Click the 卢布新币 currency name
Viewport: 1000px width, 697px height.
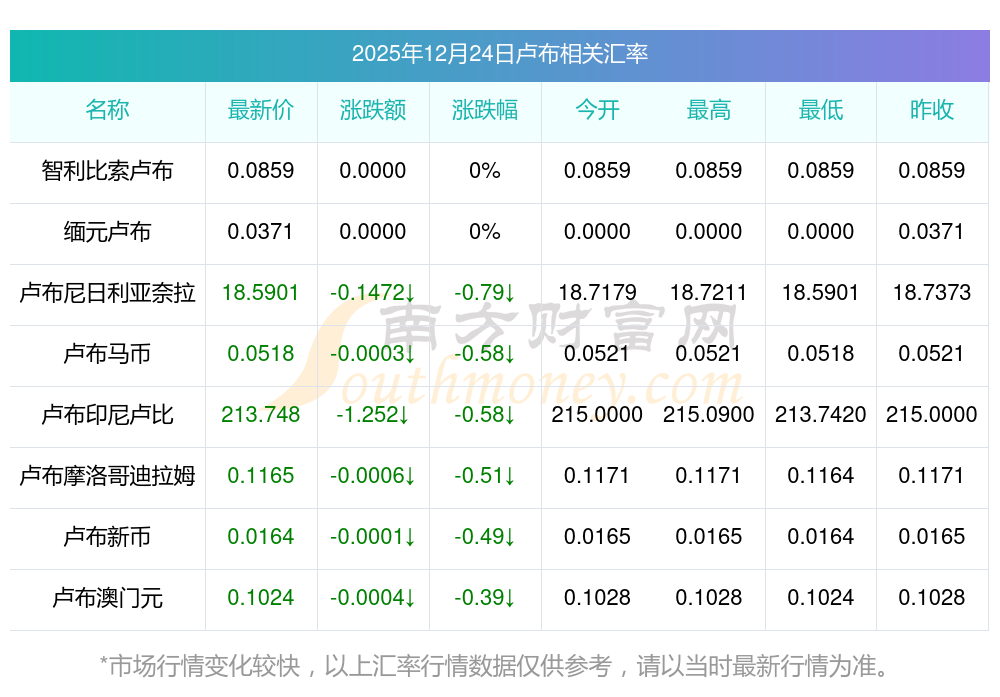[107, 537]
